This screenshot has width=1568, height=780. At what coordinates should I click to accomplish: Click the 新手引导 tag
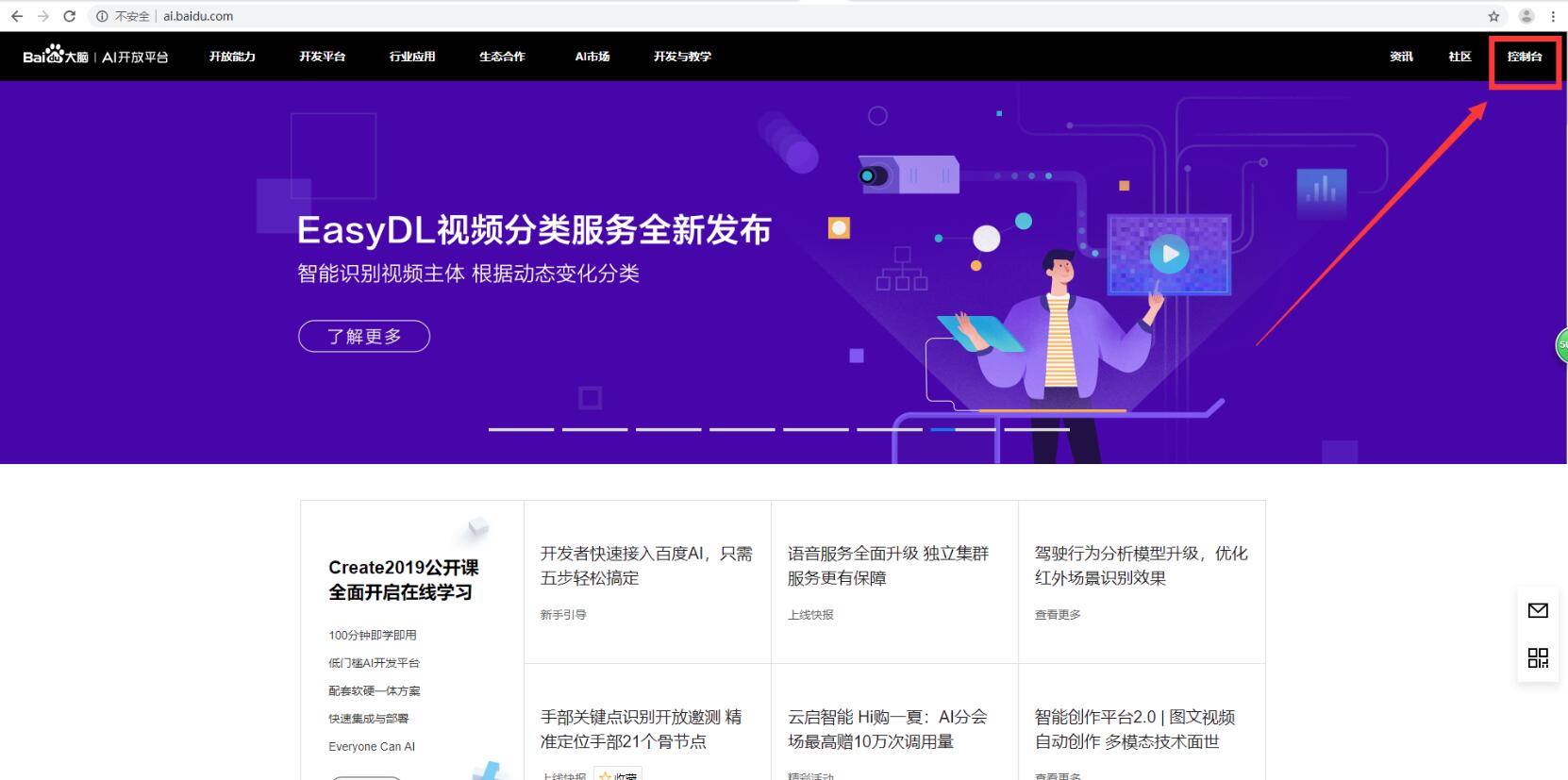(x=563, y=615)
